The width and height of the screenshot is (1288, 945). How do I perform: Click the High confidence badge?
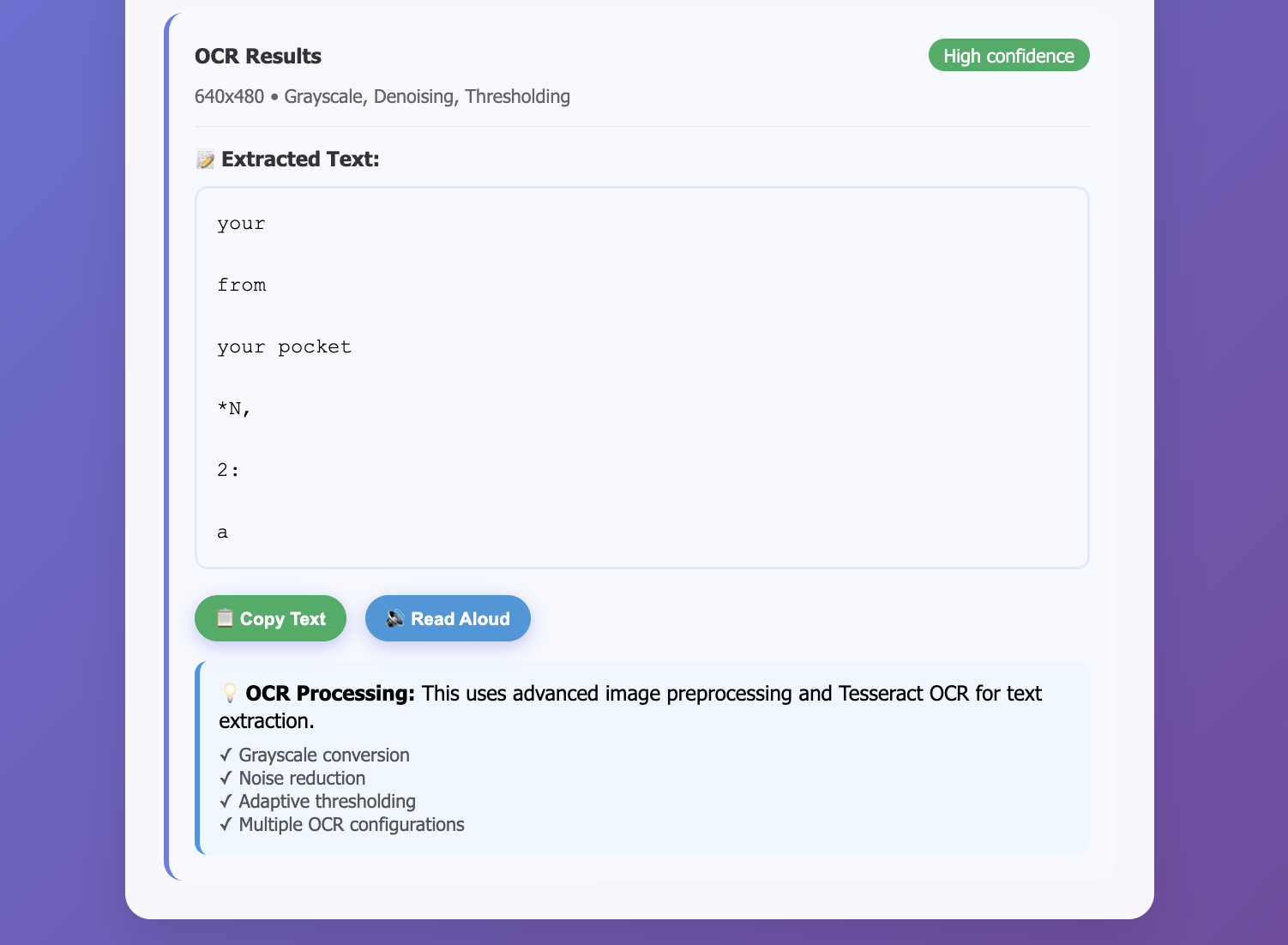pyautogui.click(x=1008, y=55)
